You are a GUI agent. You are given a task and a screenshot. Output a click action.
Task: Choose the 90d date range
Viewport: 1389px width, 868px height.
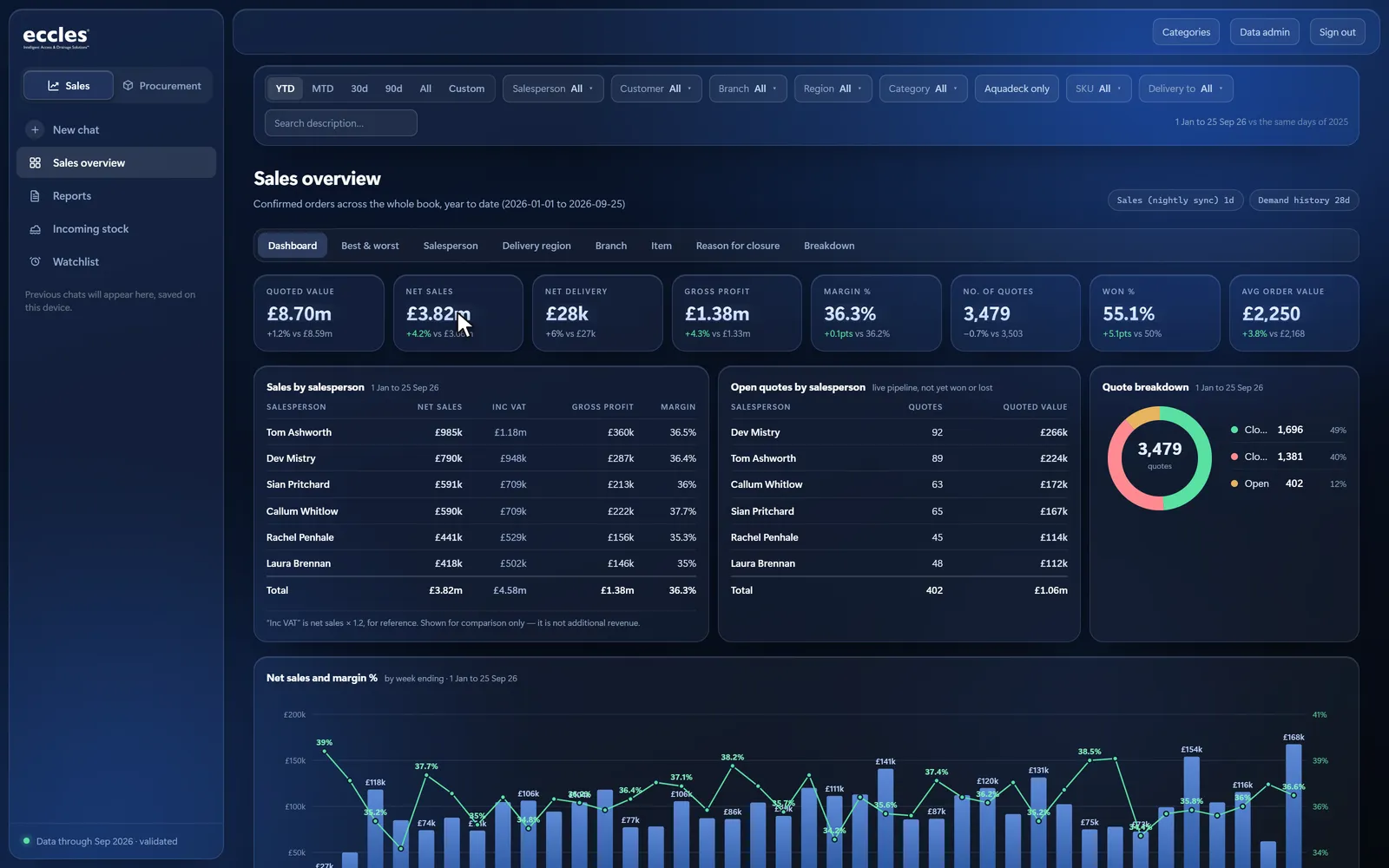393,89
